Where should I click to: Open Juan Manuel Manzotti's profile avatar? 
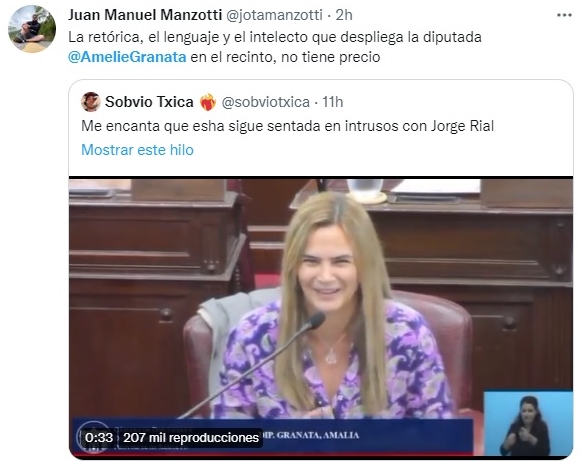click(32, 29)
